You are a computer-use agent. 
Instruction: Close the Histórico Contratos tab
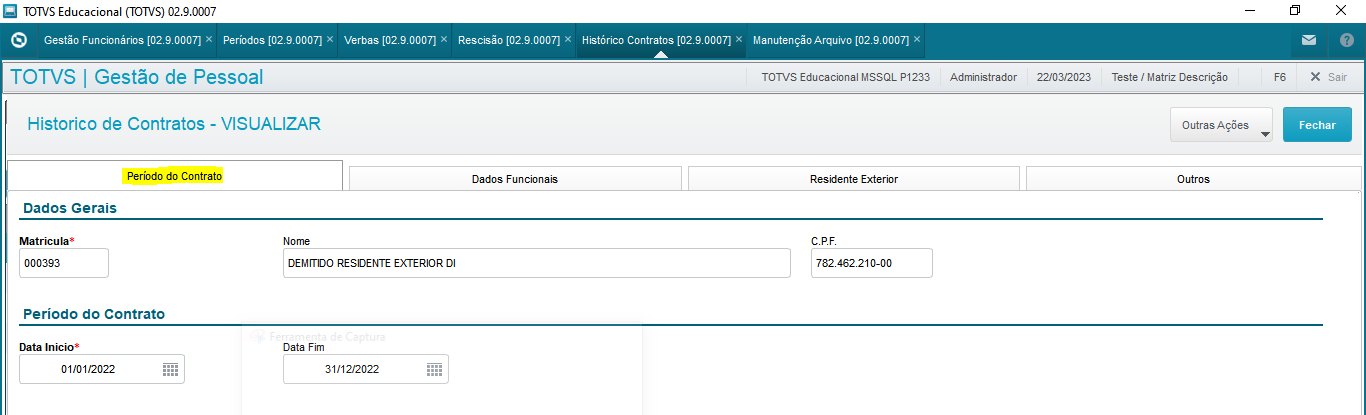point(739,40)
